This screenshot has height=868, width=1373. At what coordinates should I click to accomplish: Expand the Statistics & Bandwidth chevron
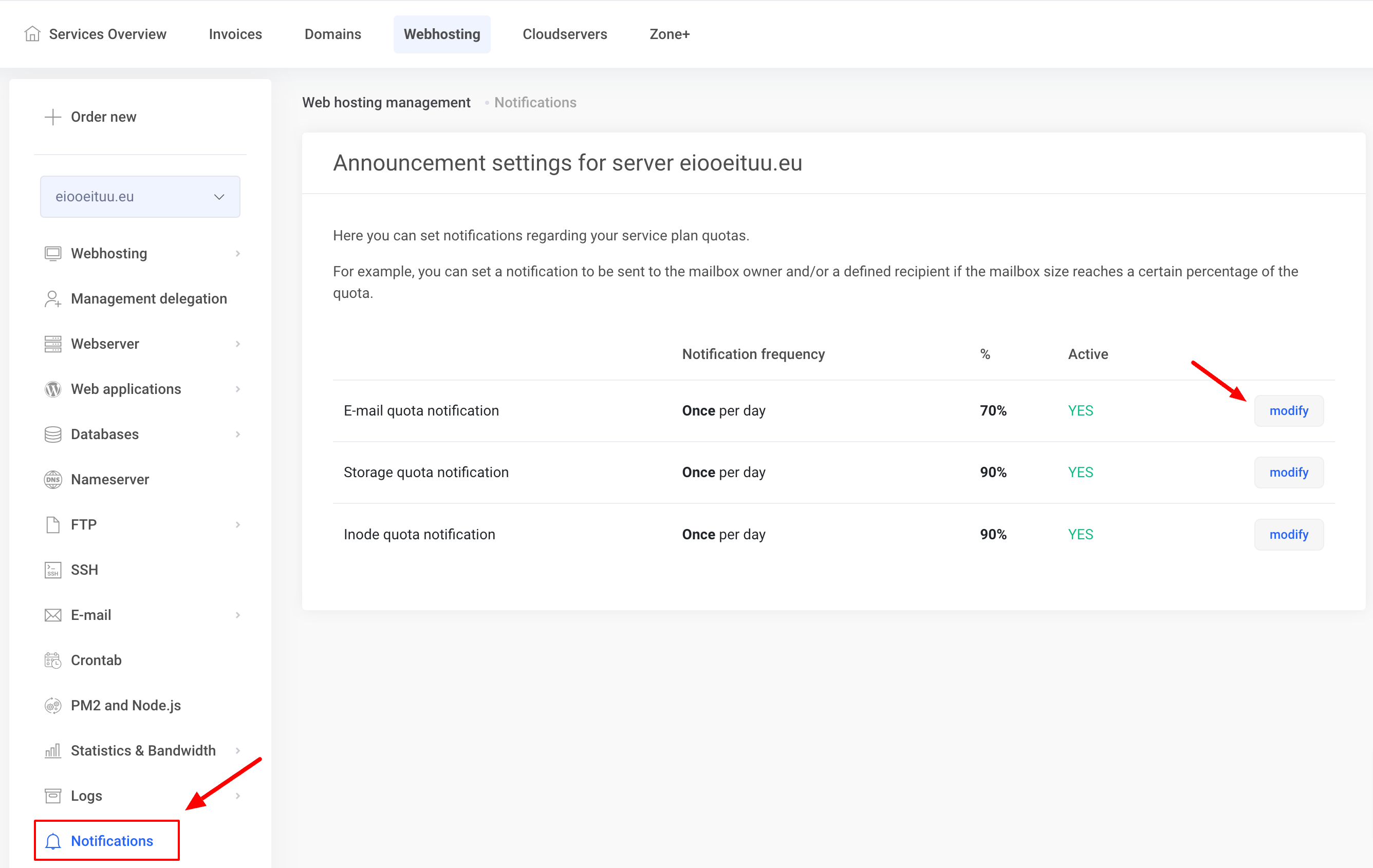238,750
